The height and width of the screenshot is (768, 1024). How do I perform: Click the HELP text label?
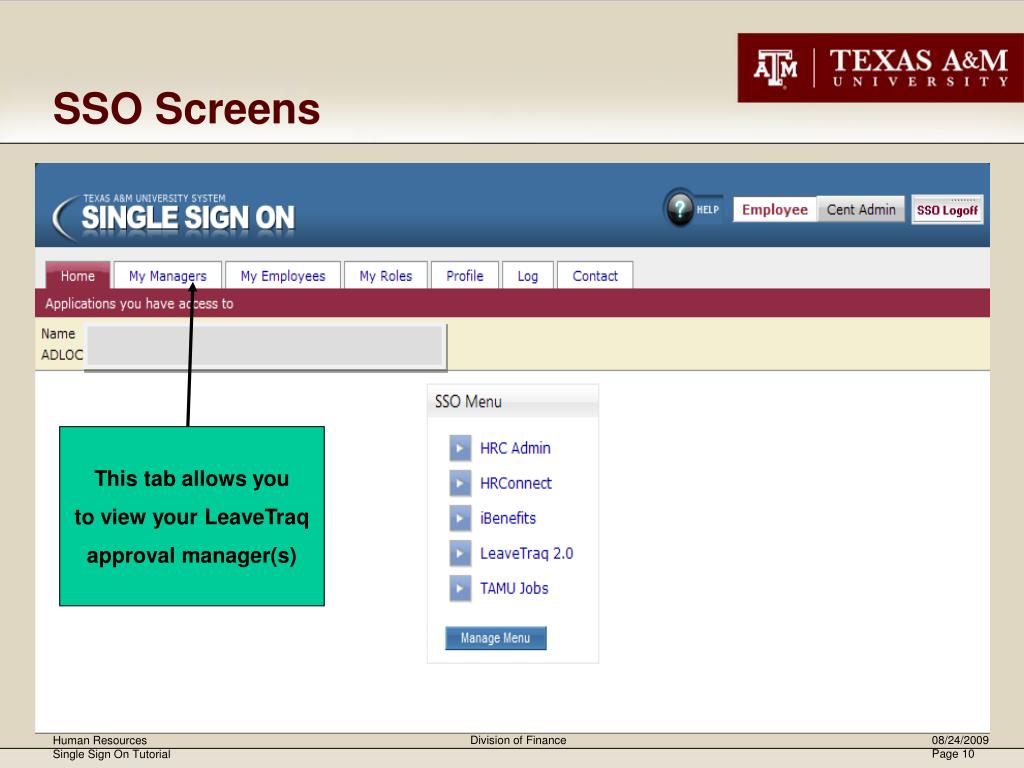tap(707, 210)
